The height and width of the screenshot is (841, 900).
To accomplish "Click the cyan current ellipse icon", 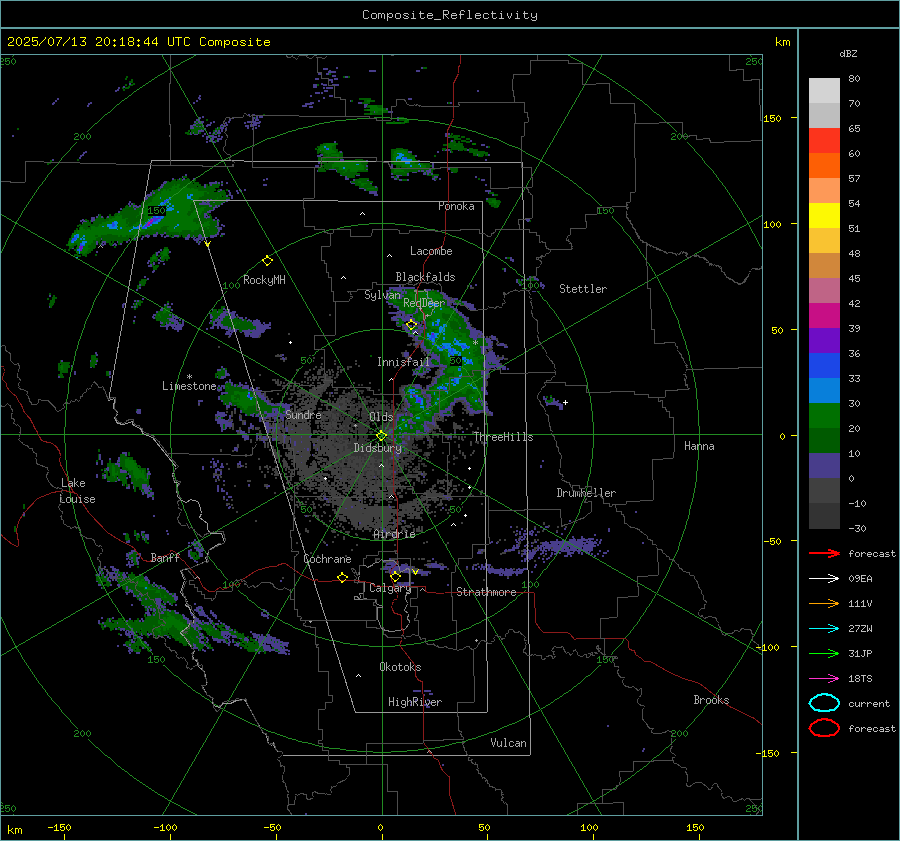I will (x=824, y=703).
